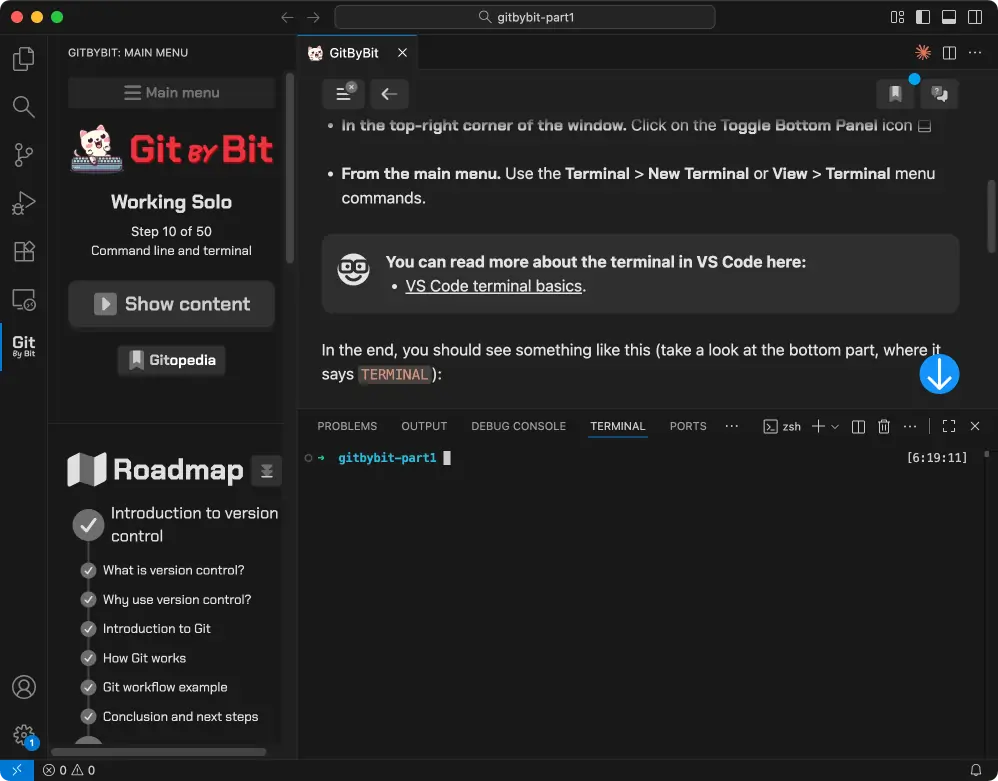The image size is (998, 781).
Task: Toggle the bottom panel layout icon
Action: pos(948,17)
